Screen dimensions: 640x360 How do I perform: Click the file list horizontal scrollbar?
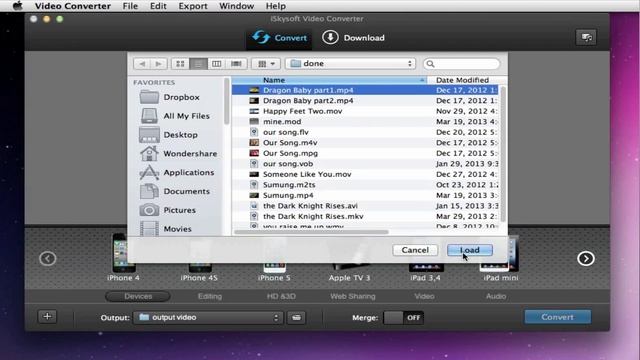point(311,232)
